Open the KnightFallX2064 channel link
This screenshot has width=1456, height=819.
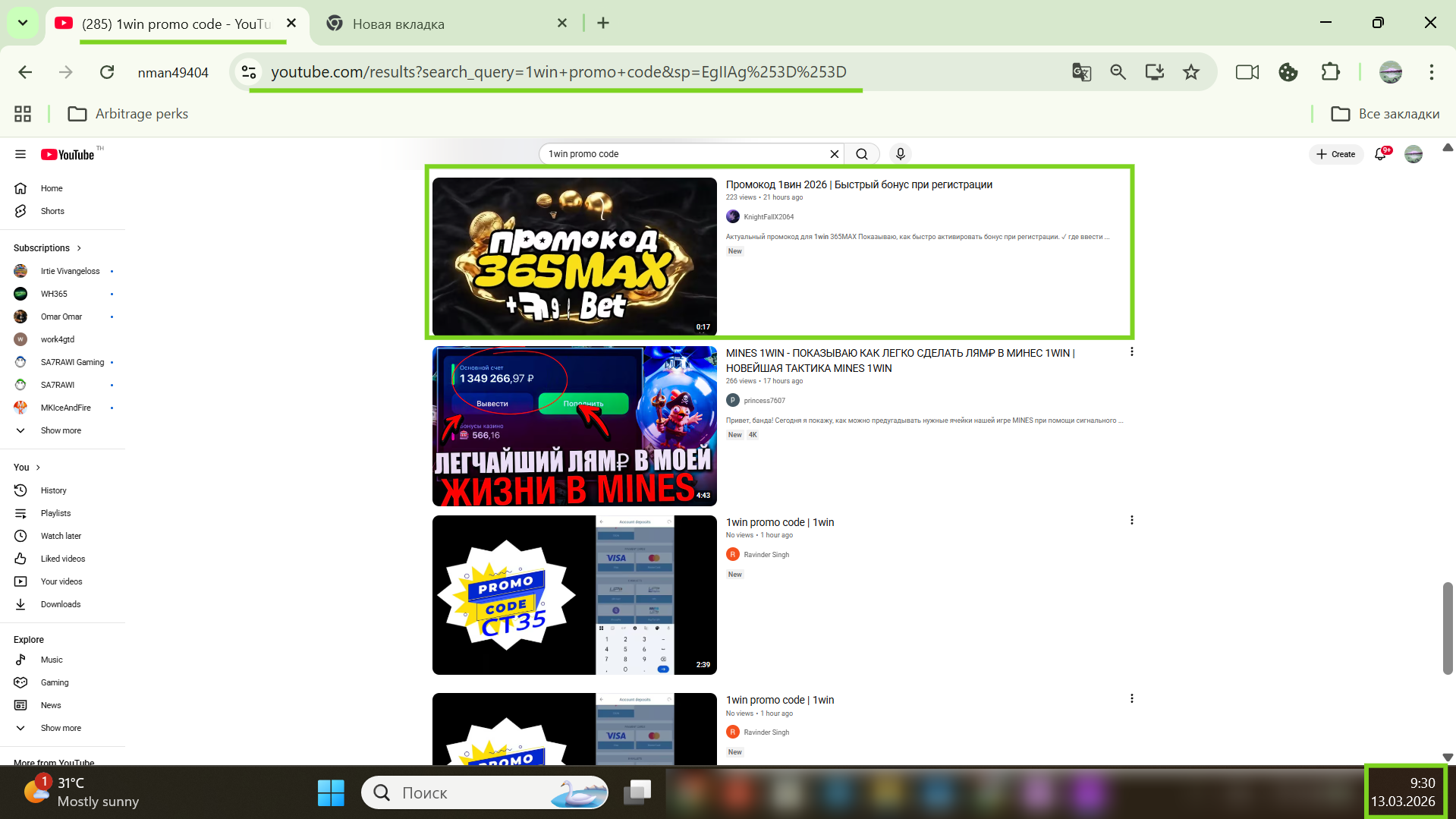coord(768,217)
